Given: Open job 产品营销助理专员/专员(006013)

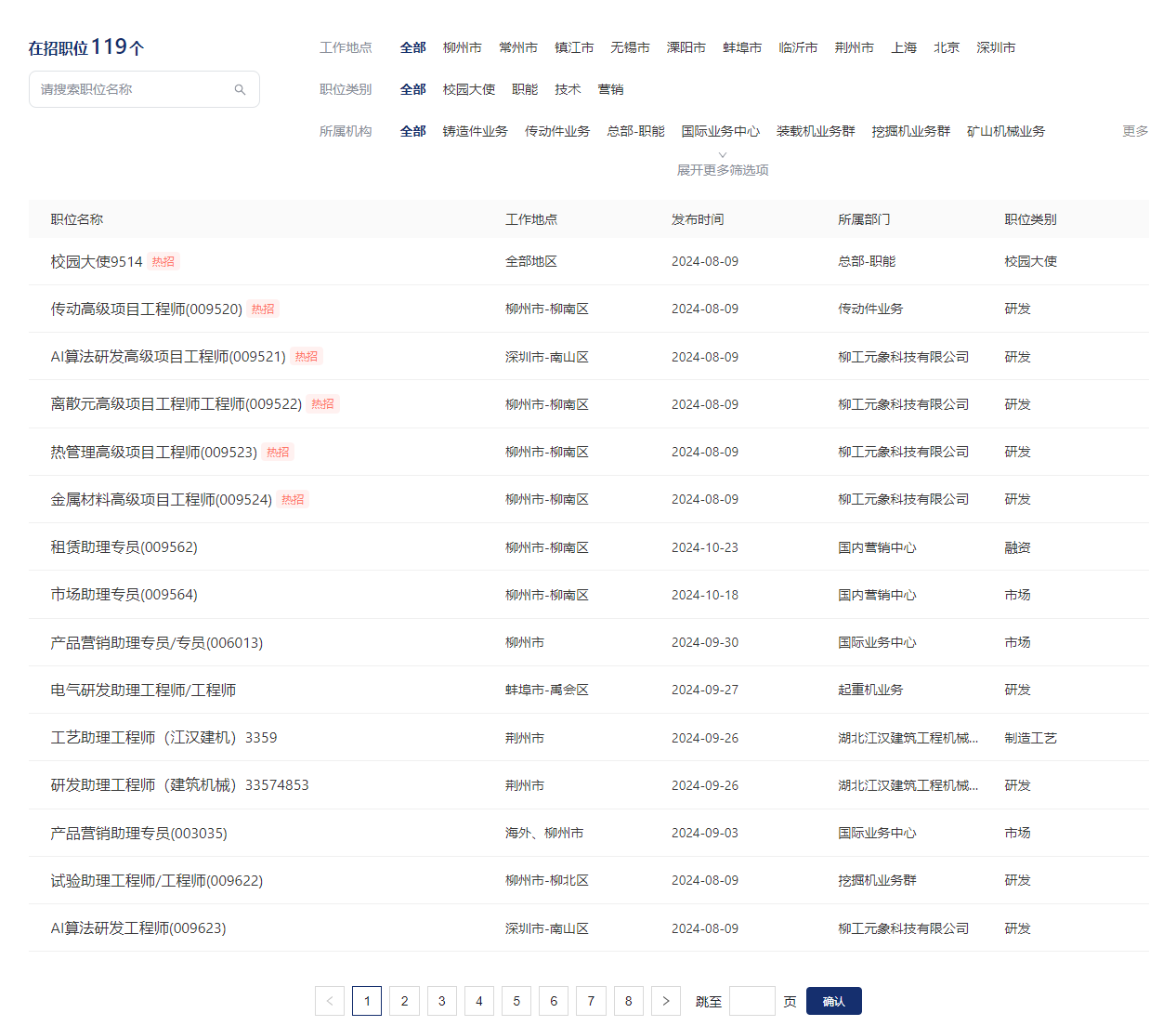Looking at the screenshot, I should [157, 643].
